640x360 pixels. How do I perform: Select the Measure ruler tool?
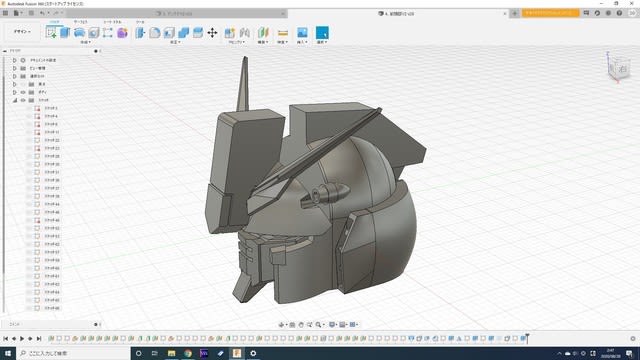pos(282,33)
